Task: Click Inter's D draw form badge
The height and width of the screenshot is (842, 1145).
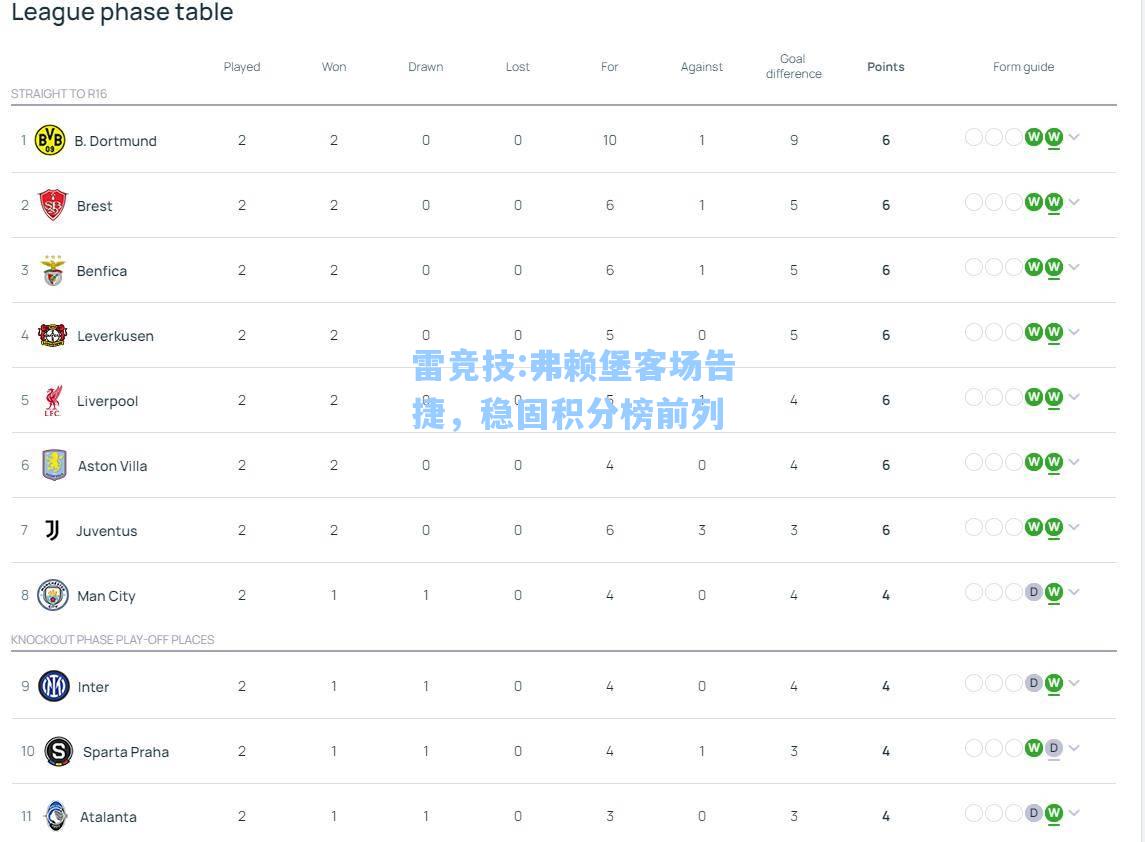Action: (x=1033, y=684)
